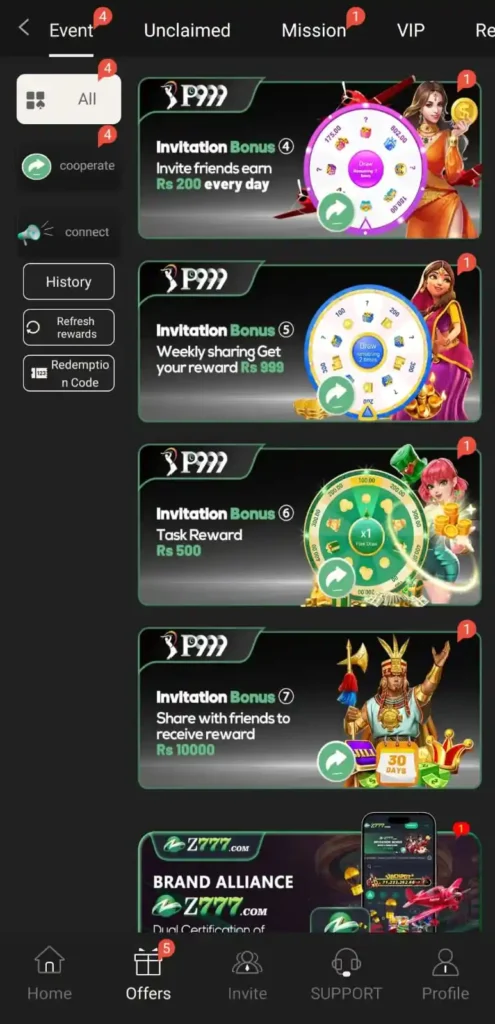
Task: Switch to the Mission tab
Action: tap(313, 30)
